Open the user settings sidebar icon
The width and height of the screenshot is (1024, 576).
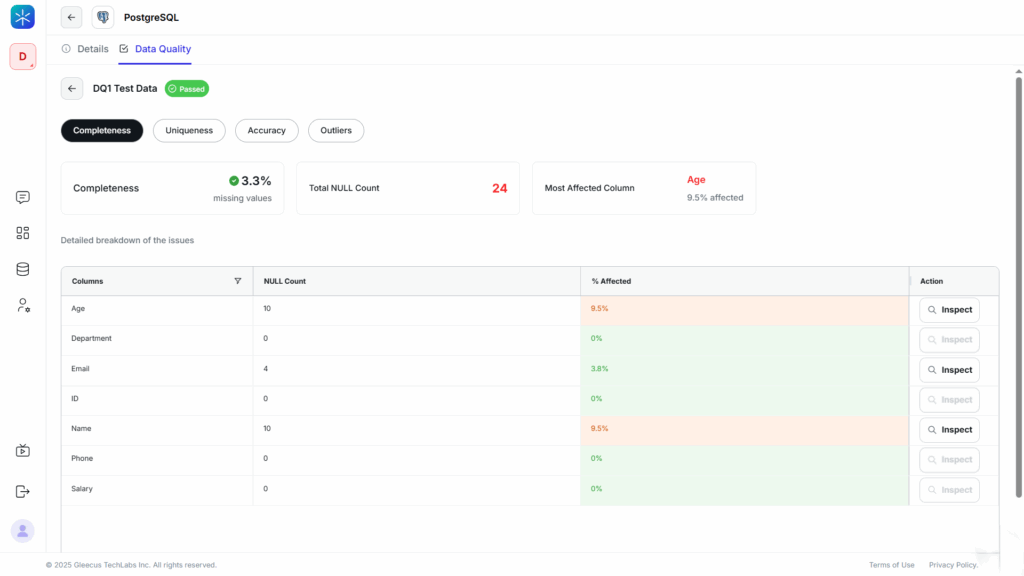(23, 305)
